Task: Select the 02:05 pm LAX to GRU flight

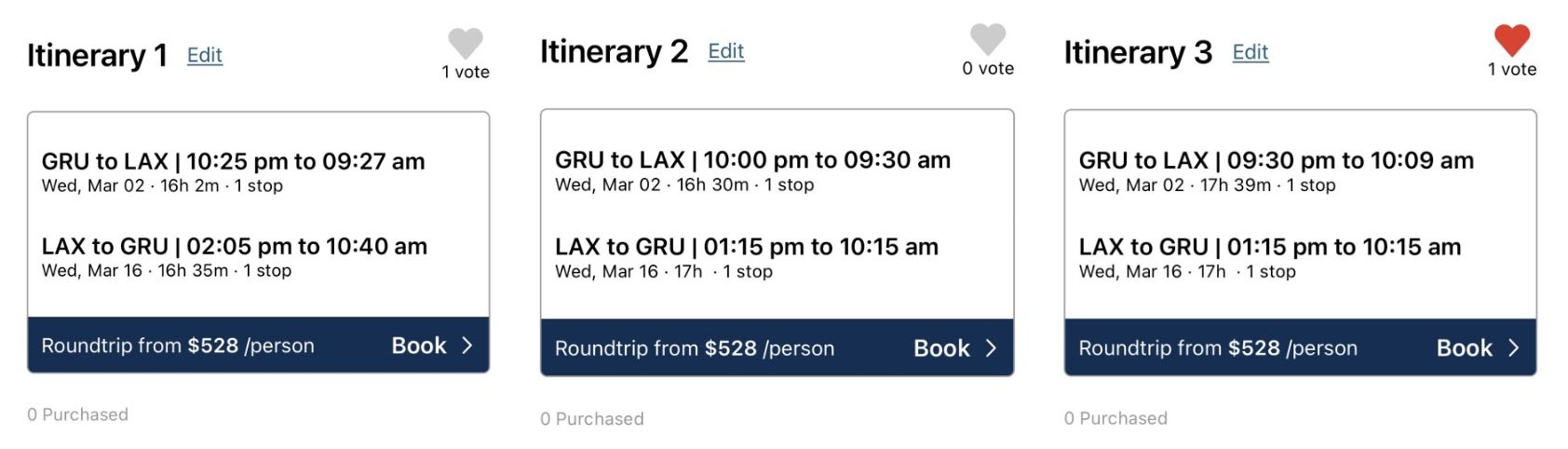Action: point(235,257)
